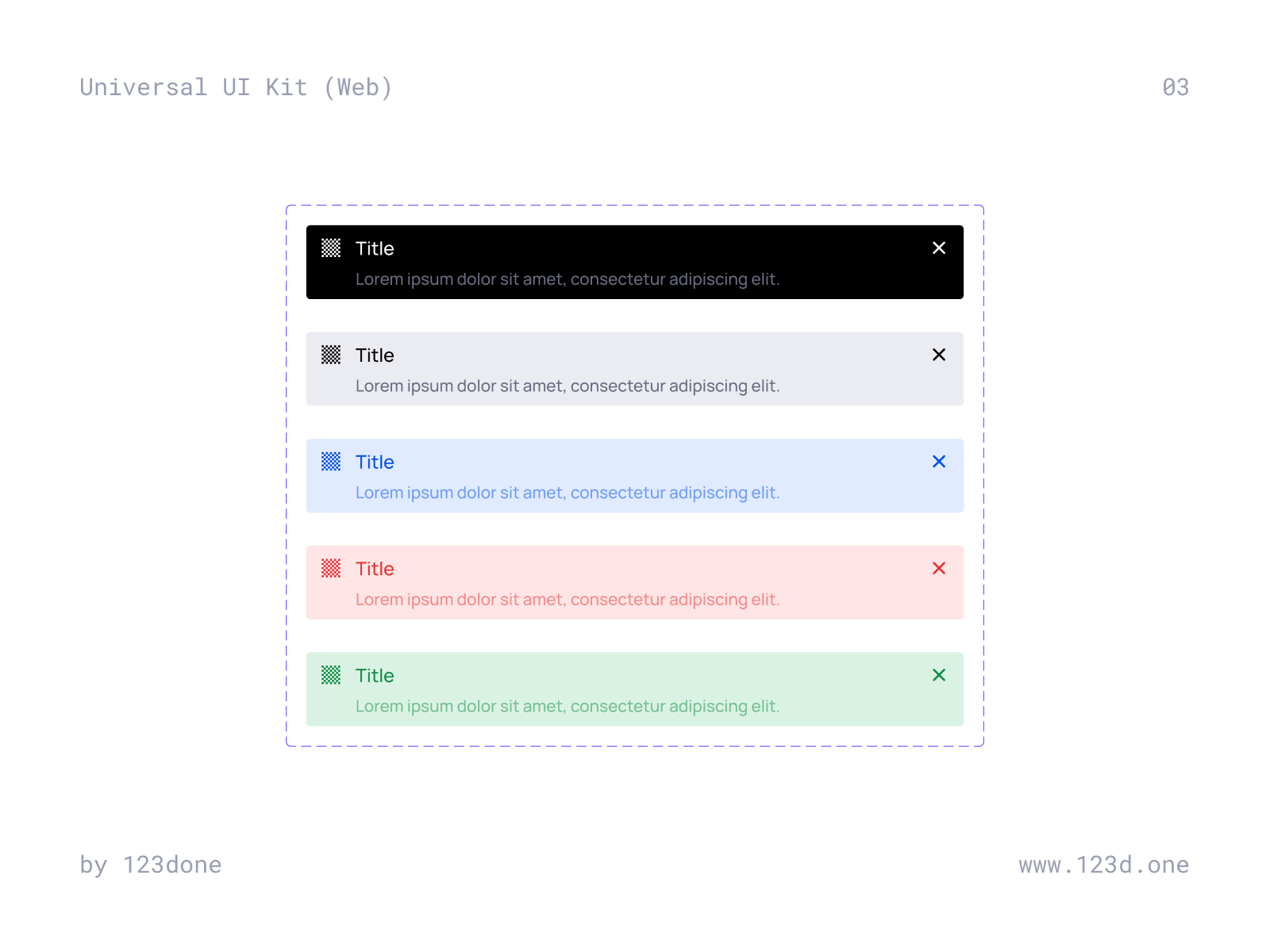Open the www.123d.one website link
Screen dimensions: 1270x952
coord(1104,865)
